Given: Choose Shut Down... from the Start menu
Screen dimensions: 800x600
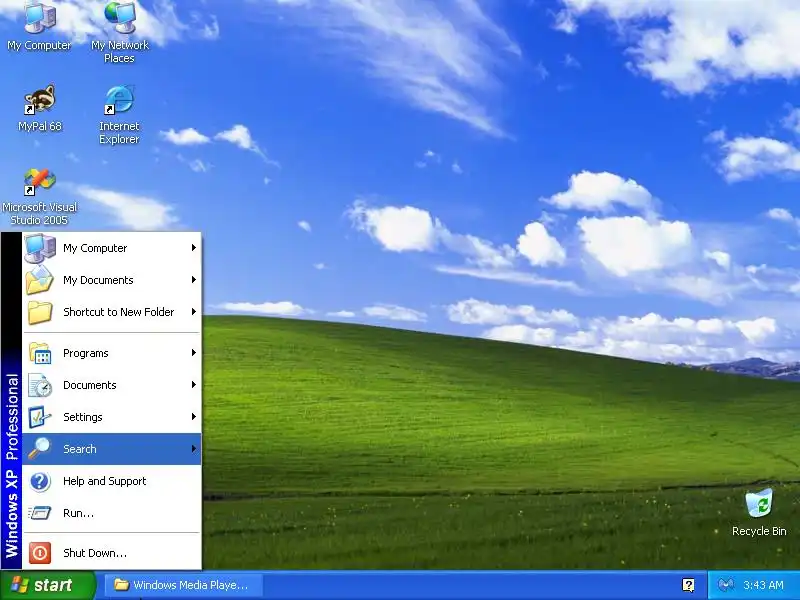Looking at the screenshot, I should coord(112,553).
